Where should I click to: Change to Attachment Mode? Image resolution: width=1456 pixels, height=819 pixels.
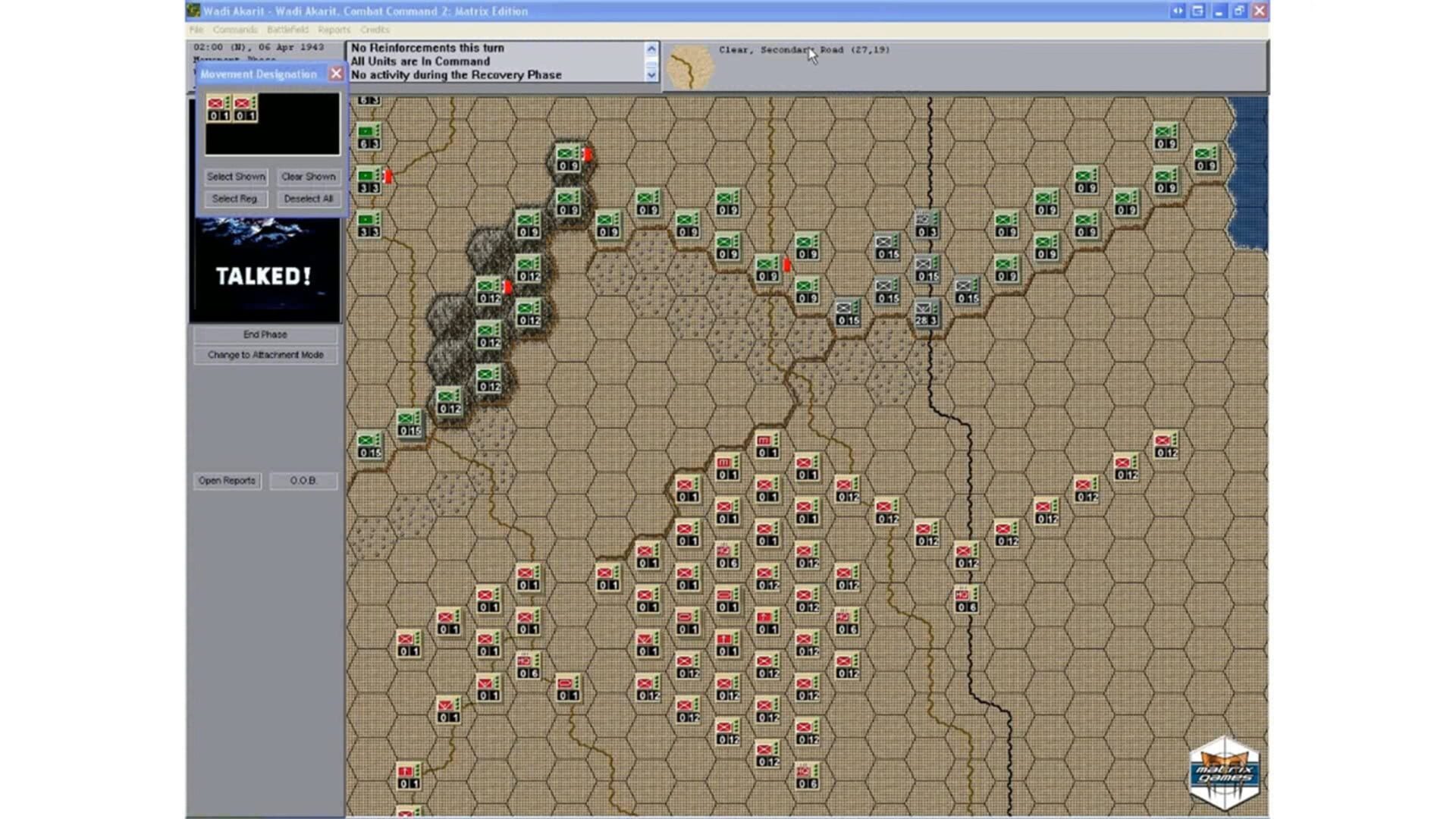coord(265,355)
